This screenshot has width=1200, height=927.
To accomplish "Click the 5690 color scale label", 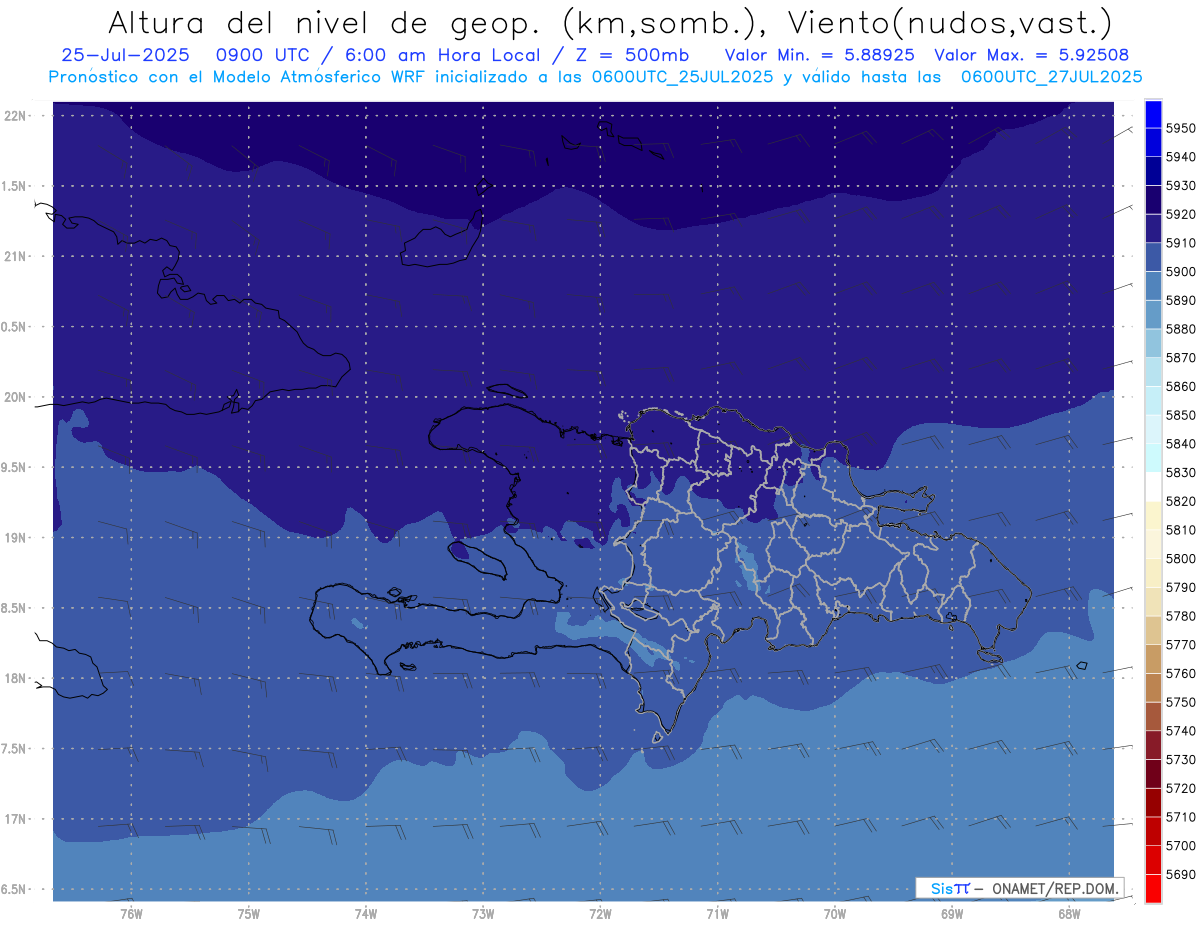I will click(1180, 874).
